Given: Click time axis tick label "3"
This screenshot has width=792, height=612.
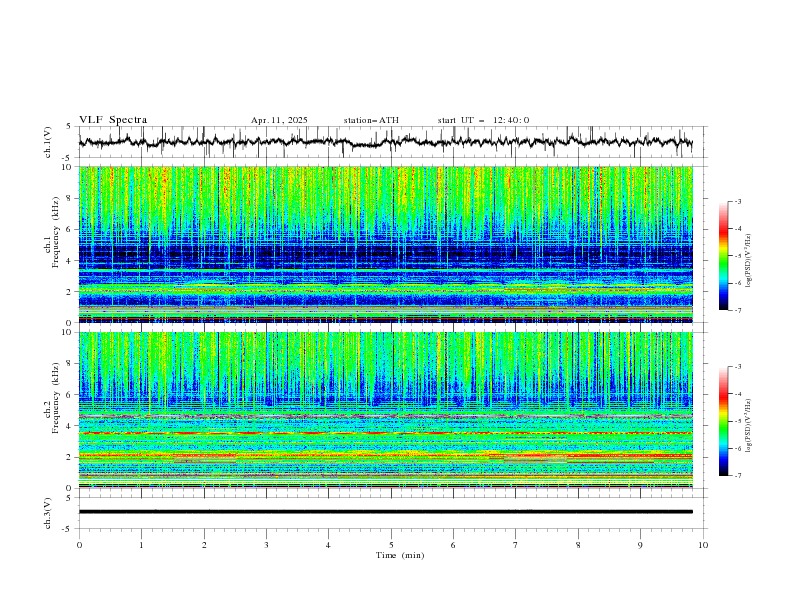Looking at the screenshot, I should coord(266,545).
